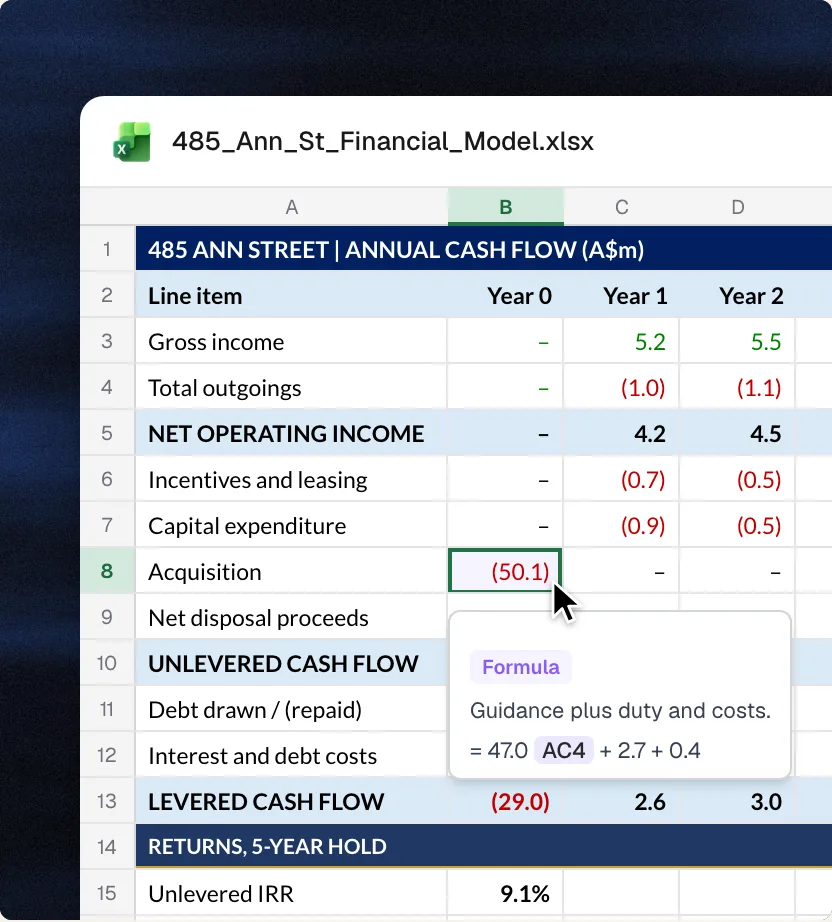Click the 'Debt drawn / (repaid)' label cell

click(x=291, y=709)
